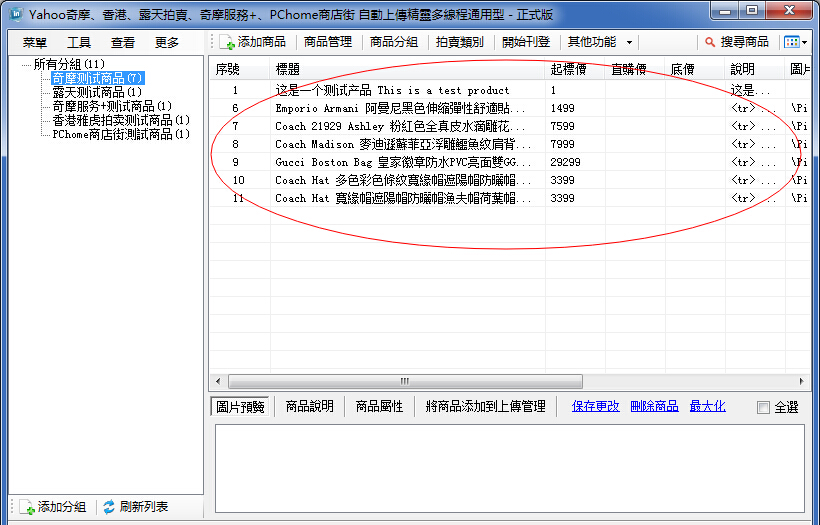Click the 添加商品 add-product icon
The height and width of the screenshot is (525, 820).
pyautogui.click(x=227, y=42)
